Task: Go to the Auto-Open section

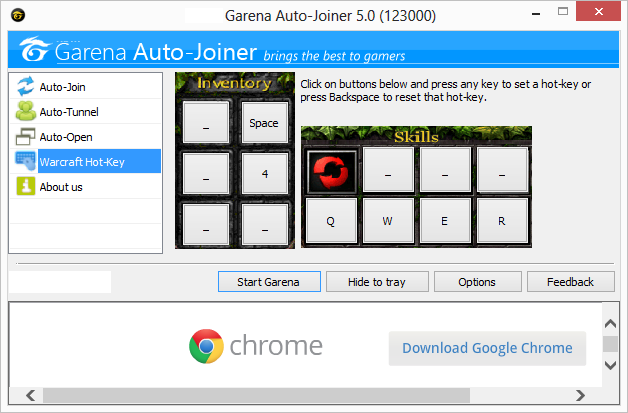Action: click(x=86, y=137)
